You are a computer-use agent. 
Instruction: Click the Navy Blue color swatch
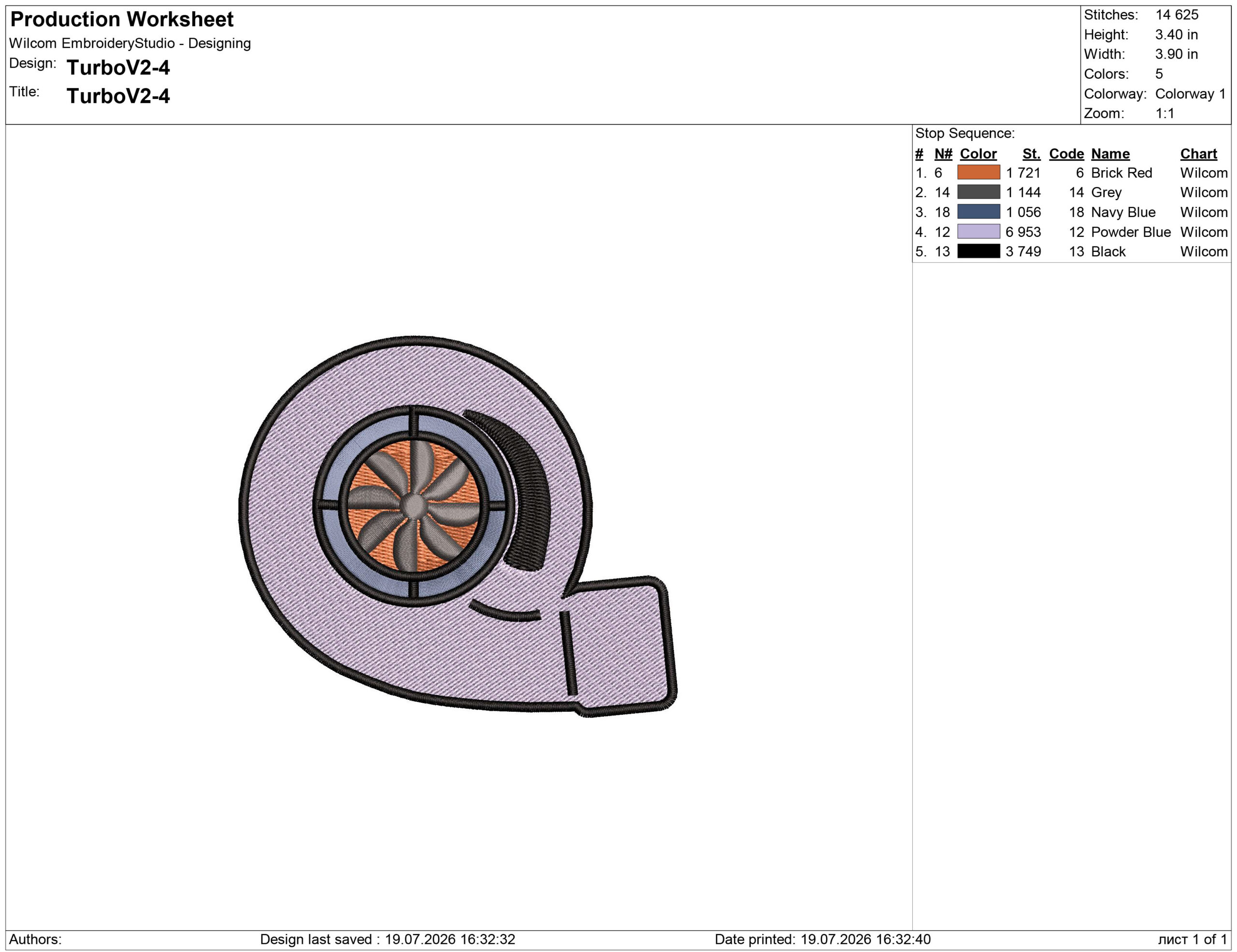(x=978, y=212)
